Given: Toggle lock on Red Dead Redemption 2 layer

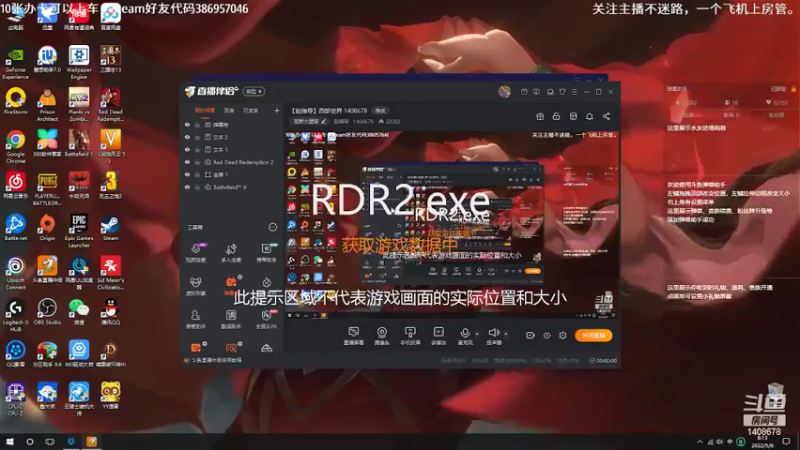Looking at the screenshot, I should tap(197, 162).
